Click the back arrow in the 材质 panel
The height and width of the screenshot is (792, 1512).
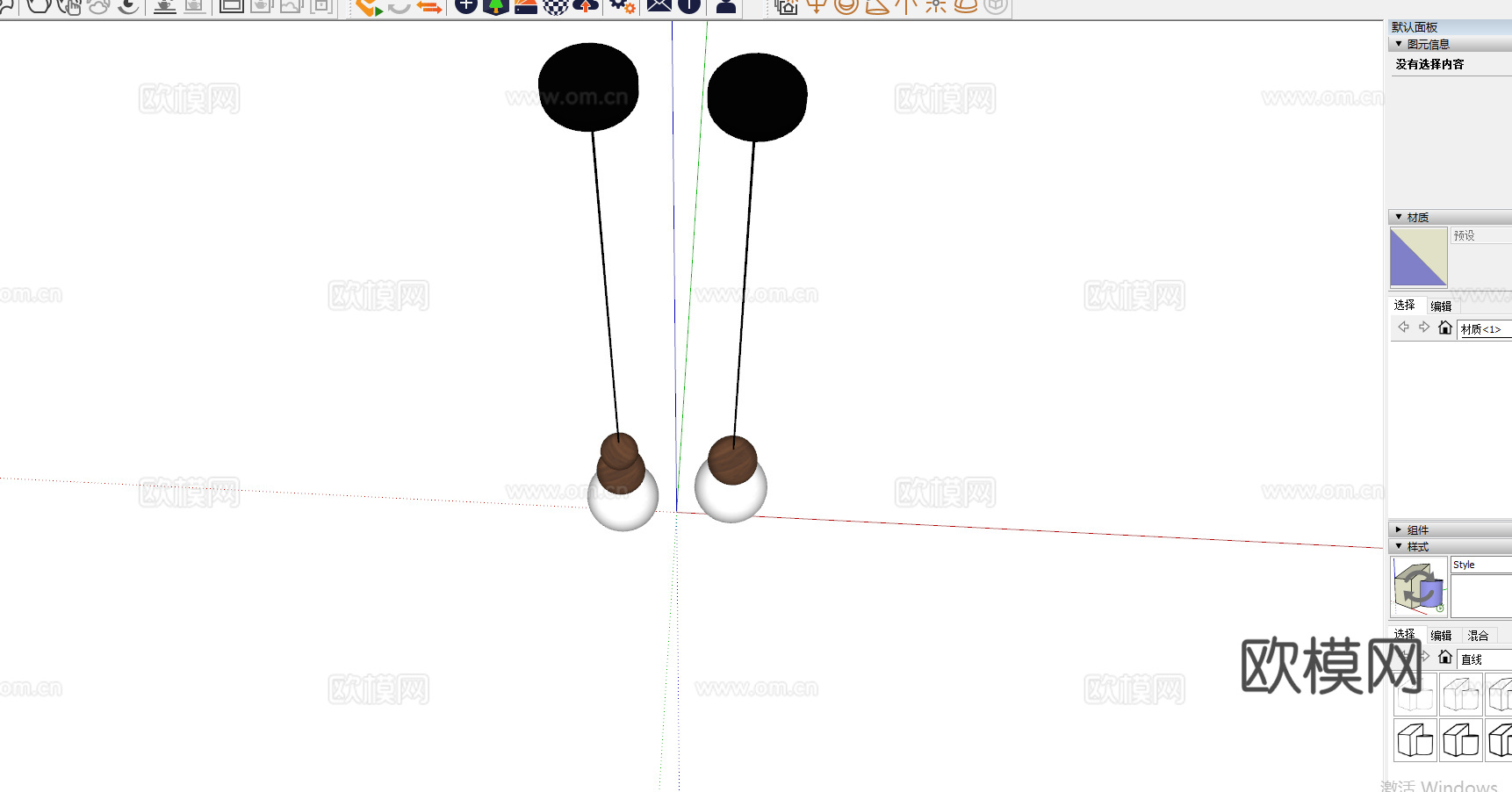click(x=1403, y=327)
